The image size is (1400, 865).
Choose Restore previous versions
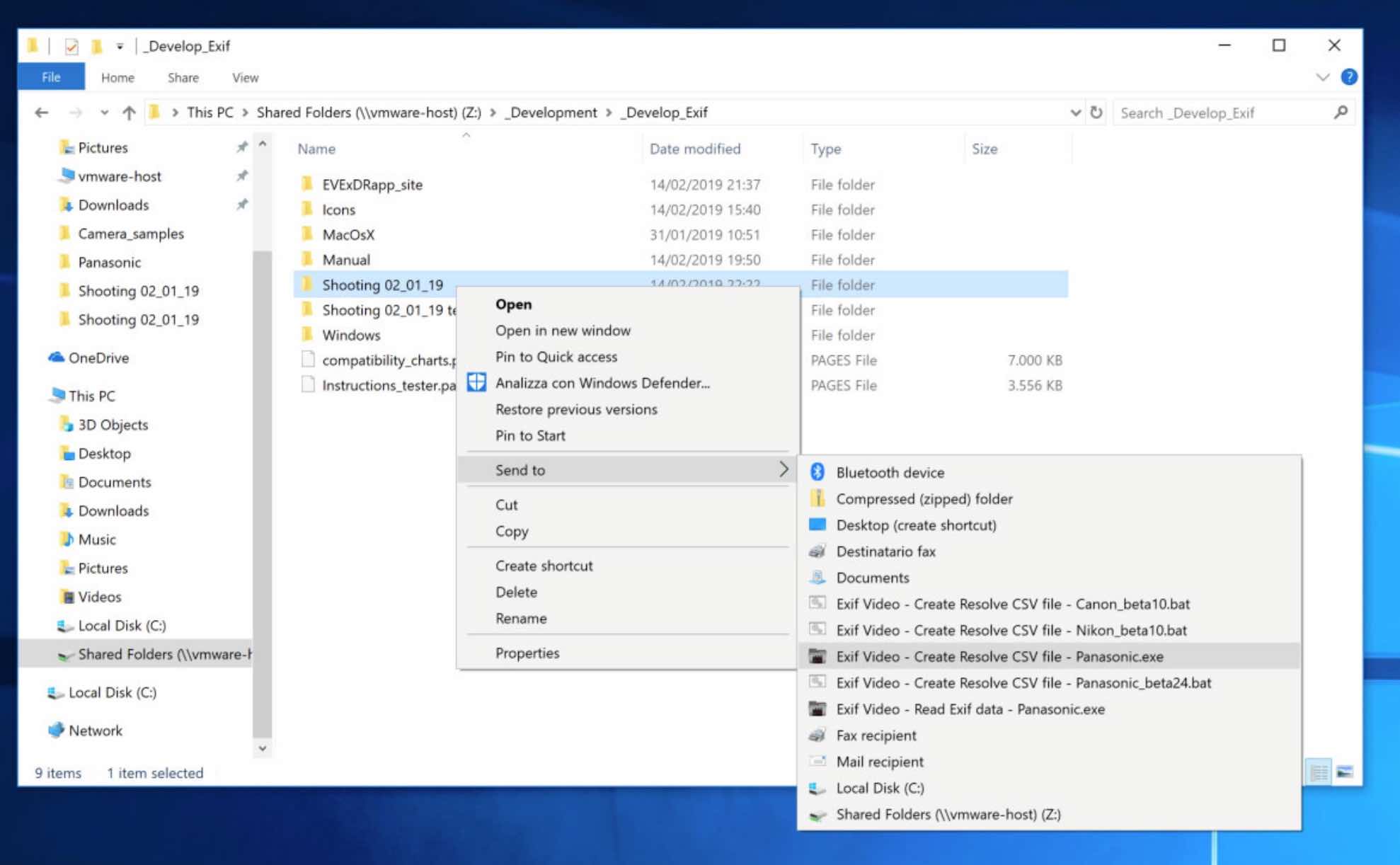coord(576,408)
